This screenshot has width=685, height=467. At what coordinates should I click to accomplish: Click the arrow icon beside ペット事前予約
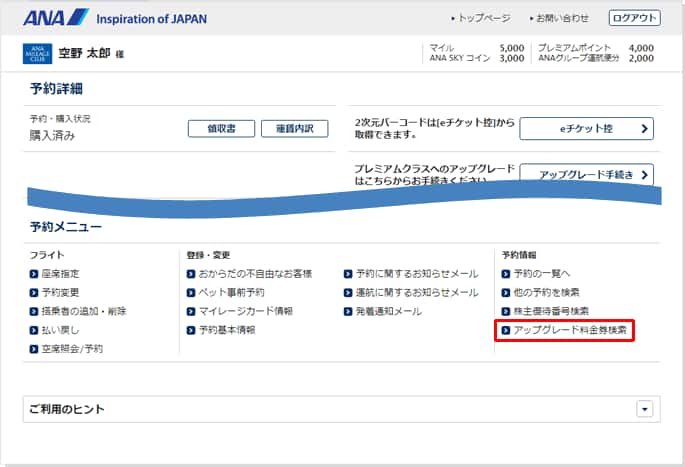191,292
